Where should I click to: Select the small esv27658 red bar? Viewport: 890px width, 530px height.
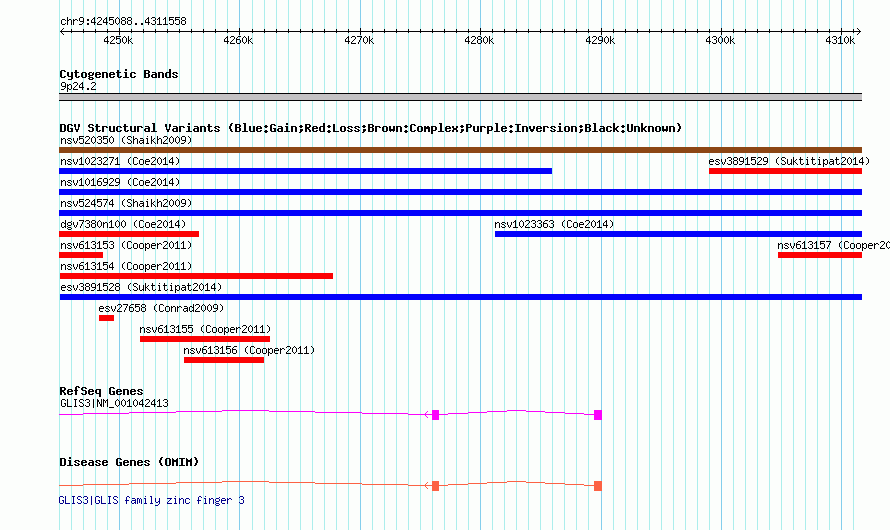tap(106, 318)
